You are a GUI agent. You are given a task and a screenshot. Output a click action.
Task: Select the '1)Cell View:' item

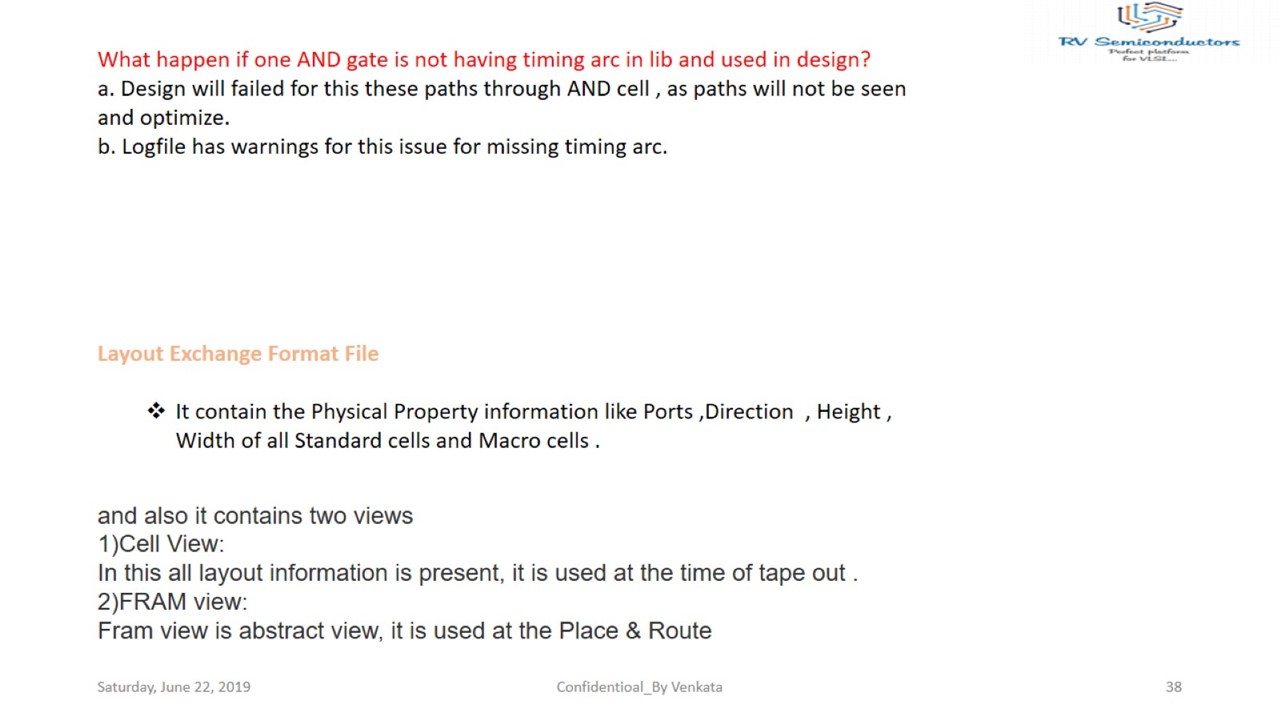pyautogui.click(x=161, y=544)
